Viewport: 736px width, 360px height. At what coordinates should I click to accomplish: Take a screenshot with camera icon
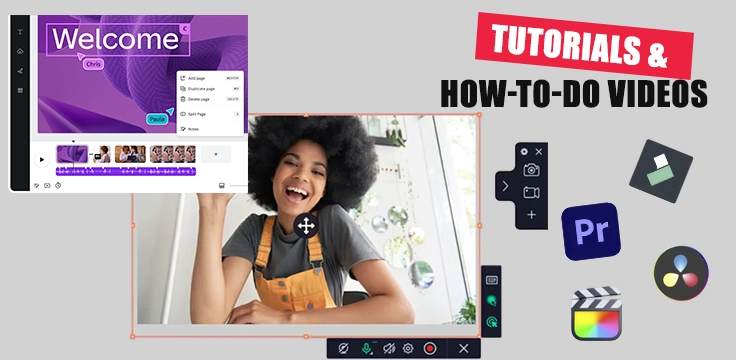[x=531, y=170]
